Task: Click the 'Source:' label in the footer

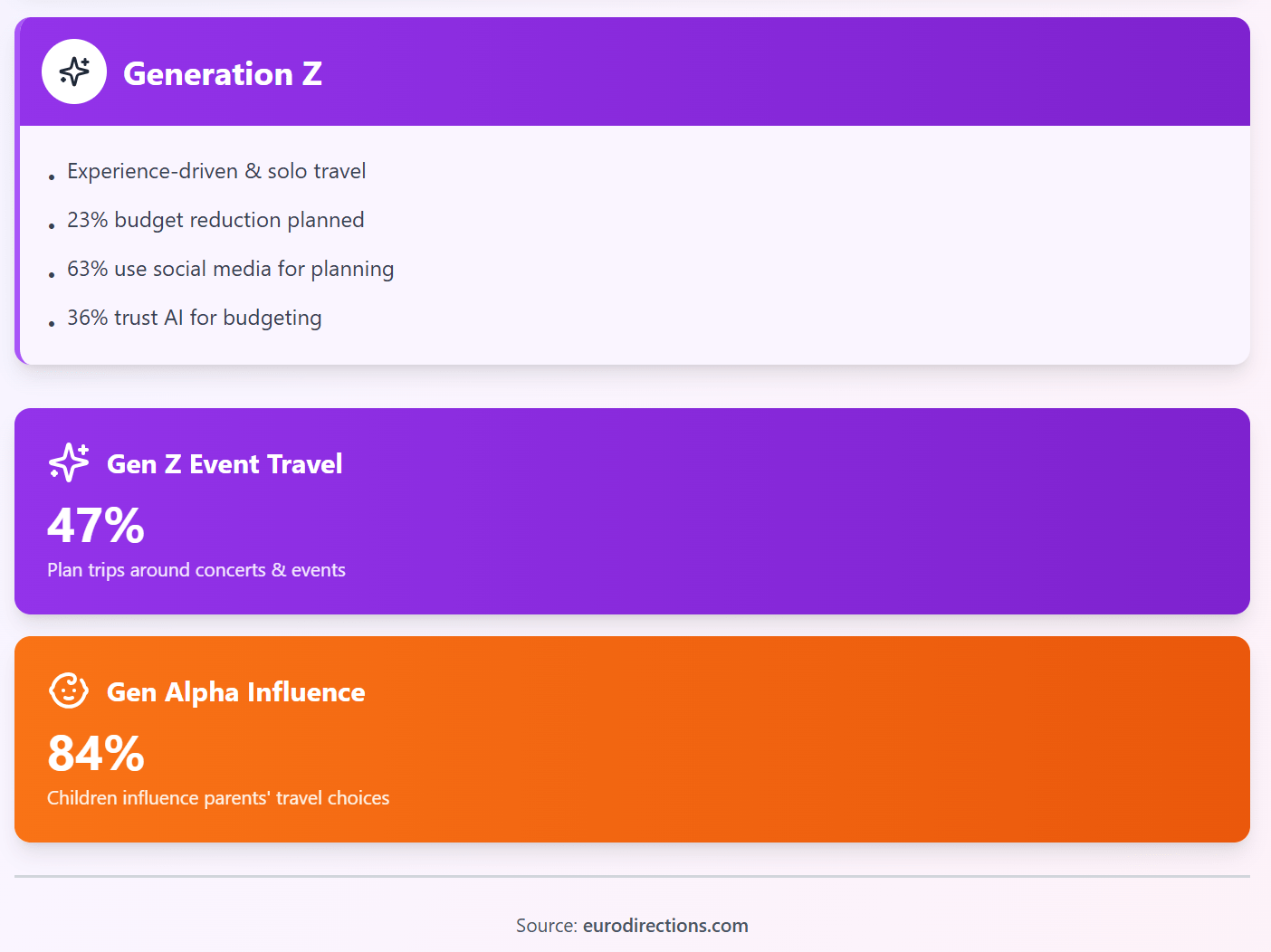Action: (546, 926)
